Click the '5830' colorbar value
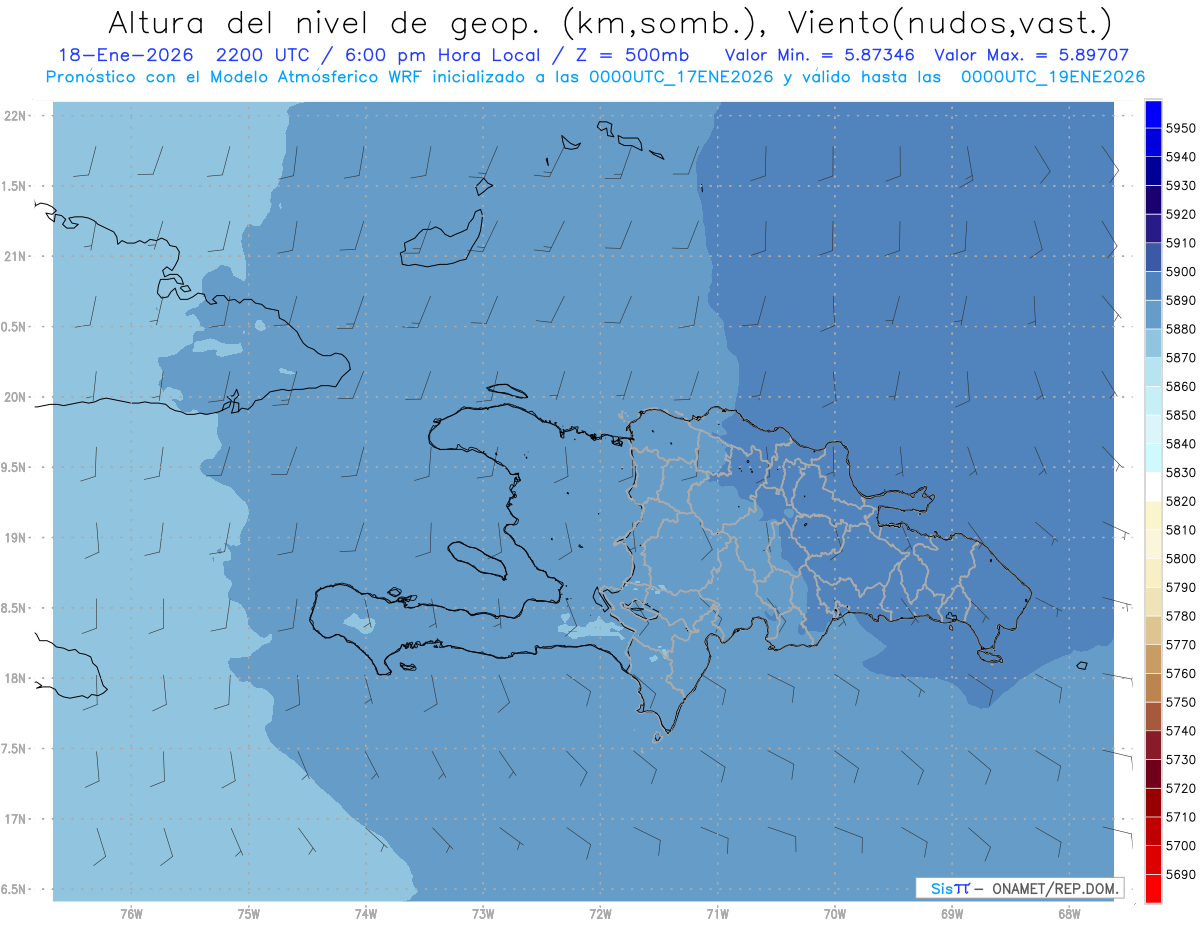Screen dimensions: 1200x927 pos(1181,473)
